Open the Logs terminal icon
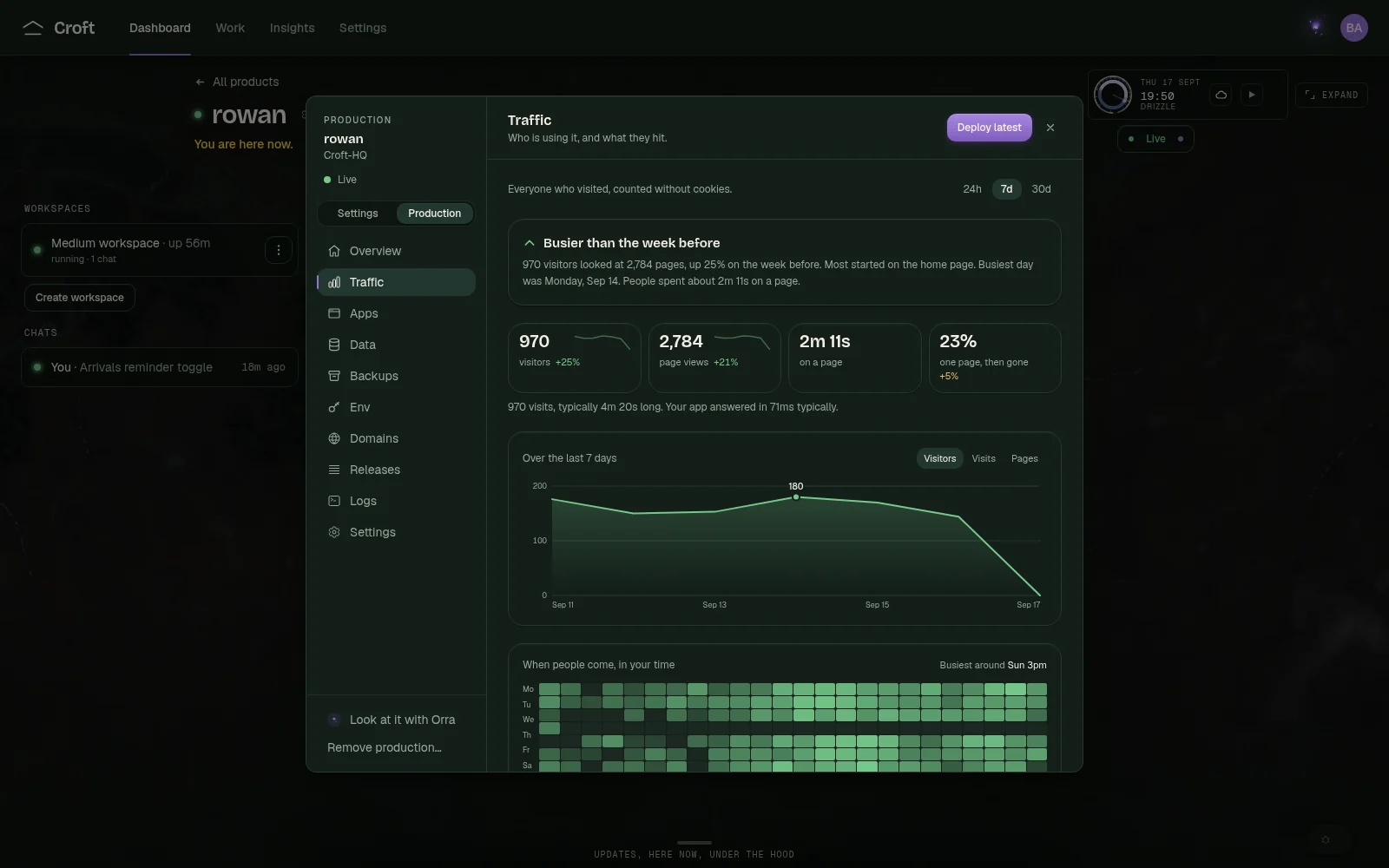This screenshot has width=1389, height=868. click(x=334, y=501)
